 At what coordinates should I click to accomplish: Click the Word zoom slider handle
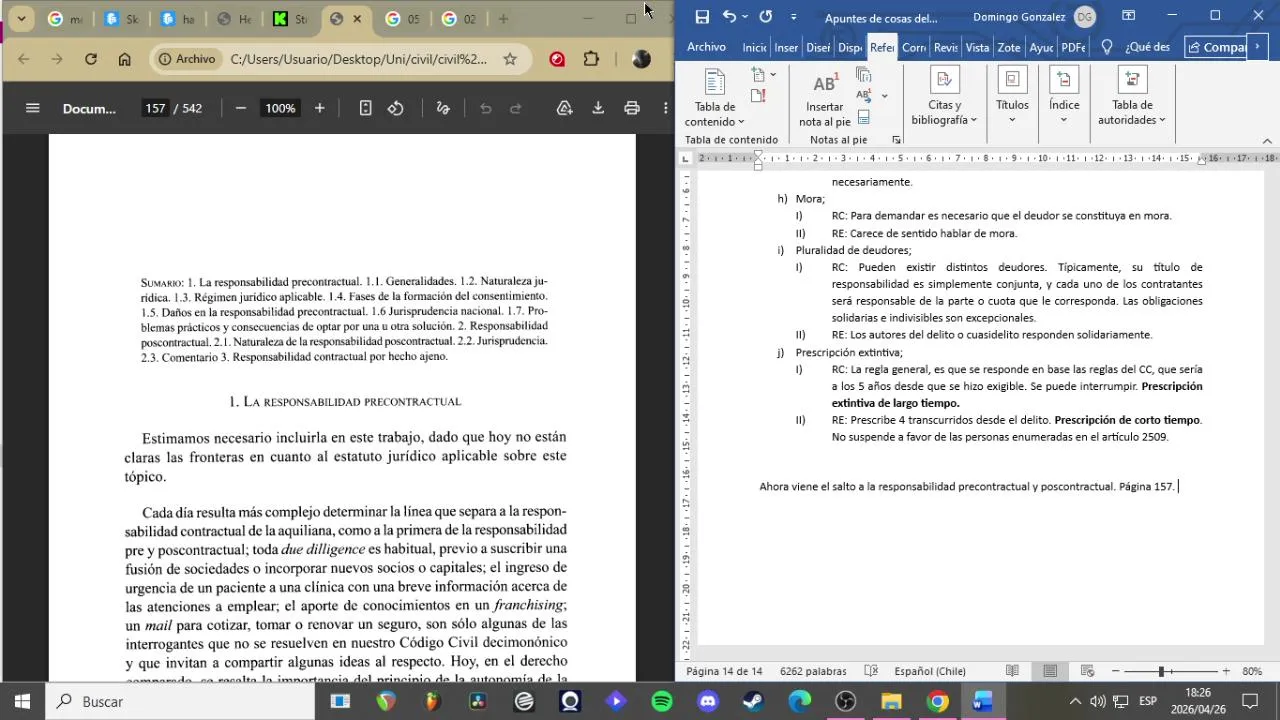[x=1161, y=672]
